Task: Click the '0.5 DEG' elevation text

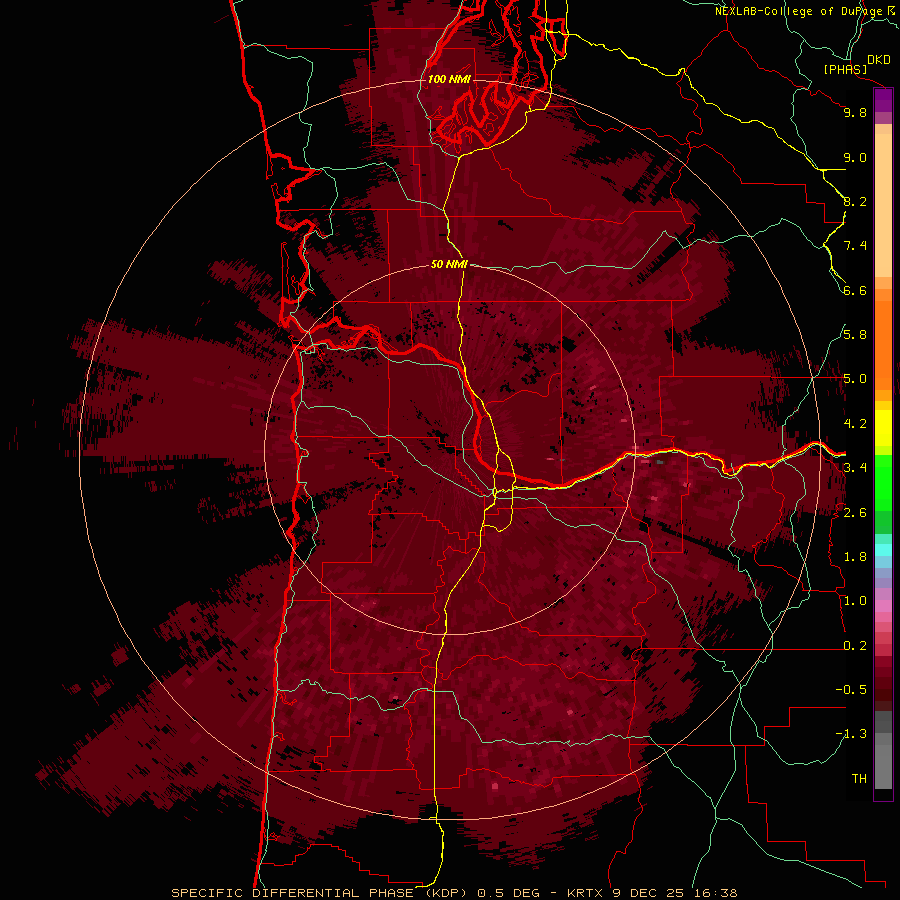Action: pos(509,893)
